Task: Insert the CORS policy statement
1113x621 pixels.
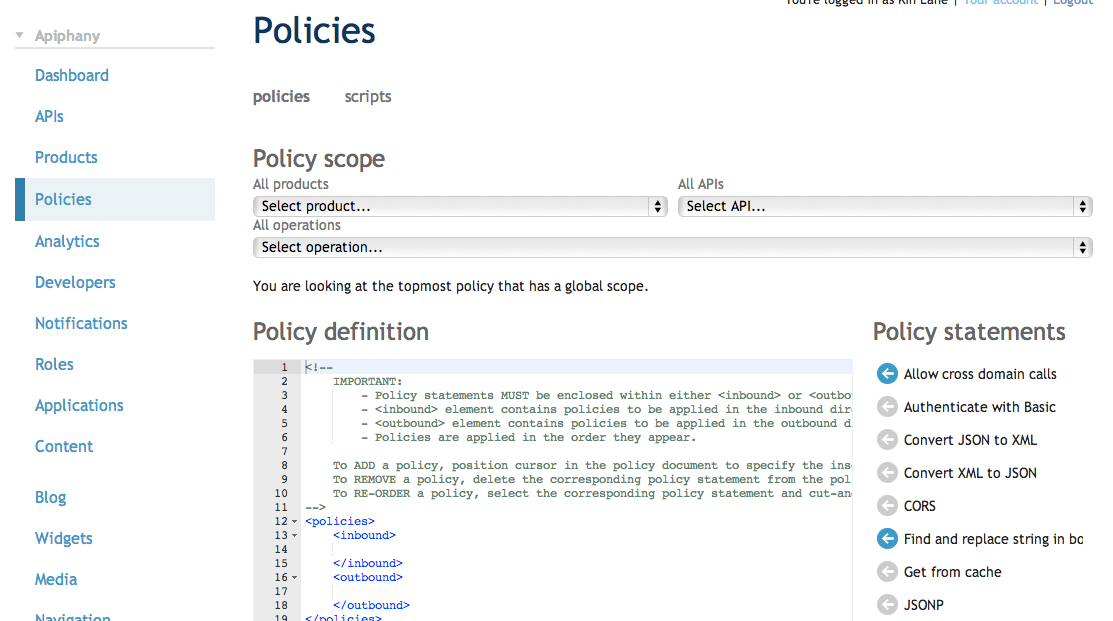Action: 887,505
